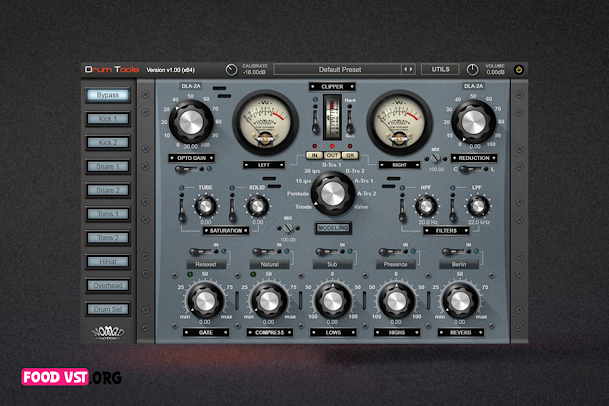Screen dimensions: 609x406
Task: Click the previous preset arrow
Action: (405, 70)
